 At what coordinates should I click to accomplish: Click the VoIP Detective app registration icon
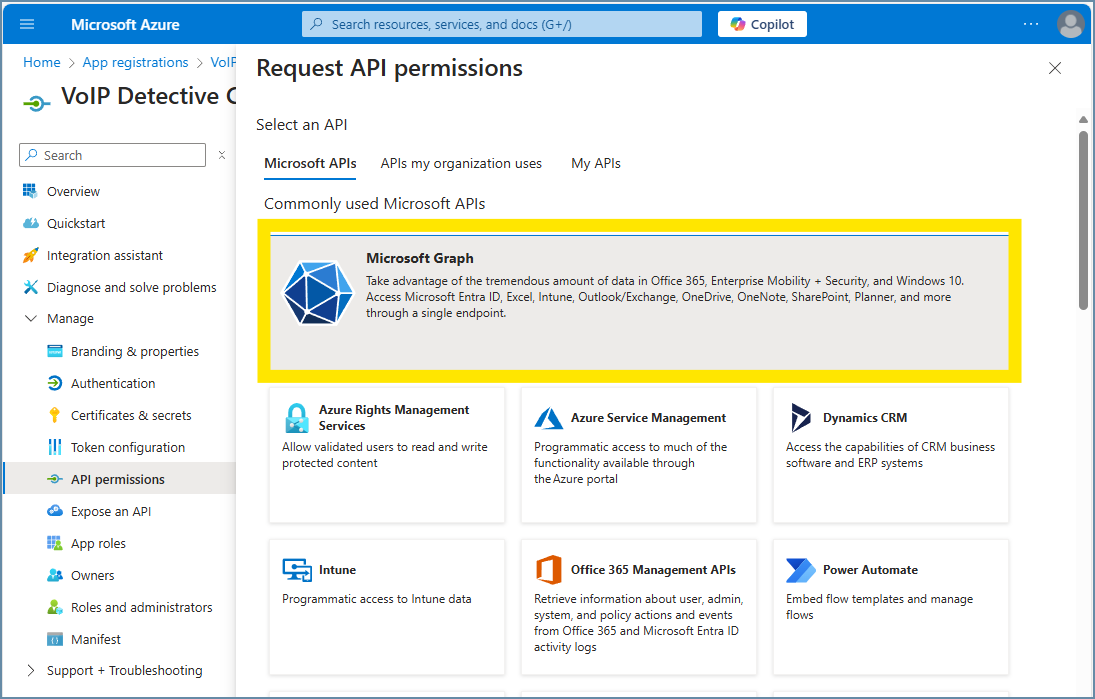point(36,104)
